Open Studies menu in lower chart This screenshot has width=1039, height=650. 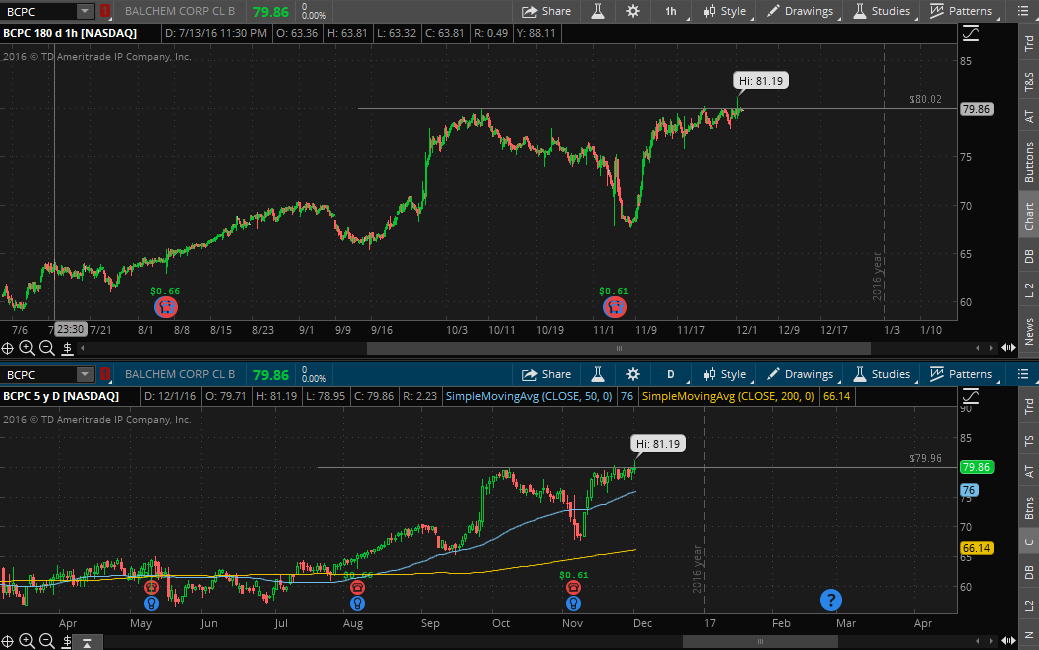point(881,374)
